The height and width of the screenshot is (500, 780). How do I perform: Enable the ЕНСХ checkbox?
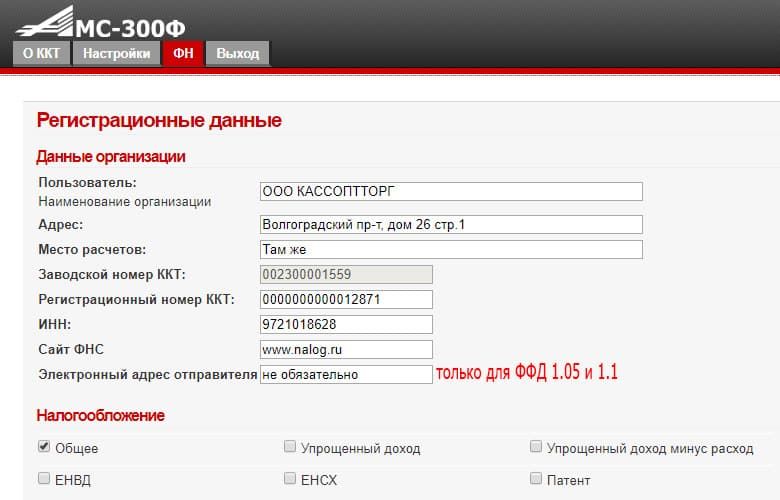[x=290, y=479]
